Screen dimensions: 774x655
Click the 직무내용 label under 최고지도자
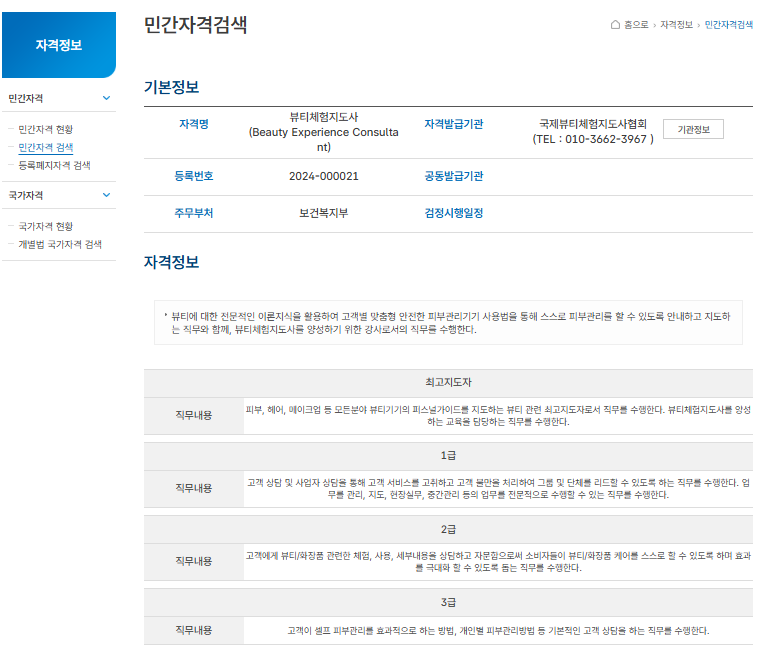194,415
